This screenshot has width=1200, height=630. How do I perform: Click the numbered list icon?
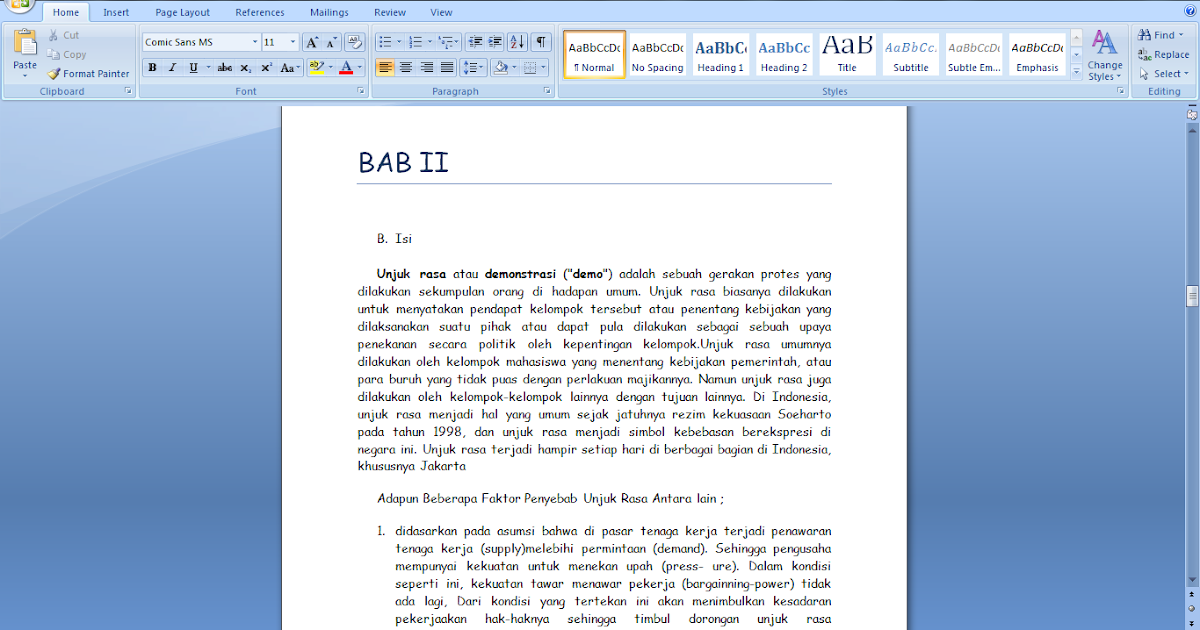(x=416, y=42)
